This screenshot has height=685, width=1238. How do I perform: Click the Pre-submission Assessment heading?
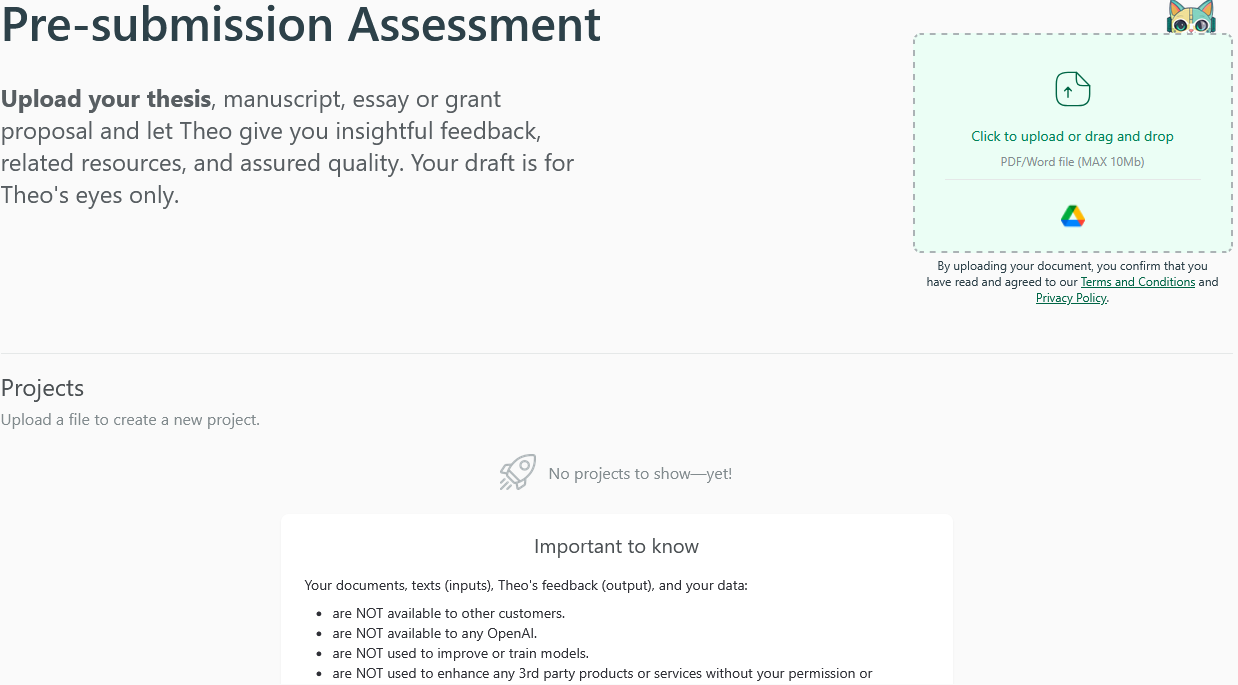[301, 24]
